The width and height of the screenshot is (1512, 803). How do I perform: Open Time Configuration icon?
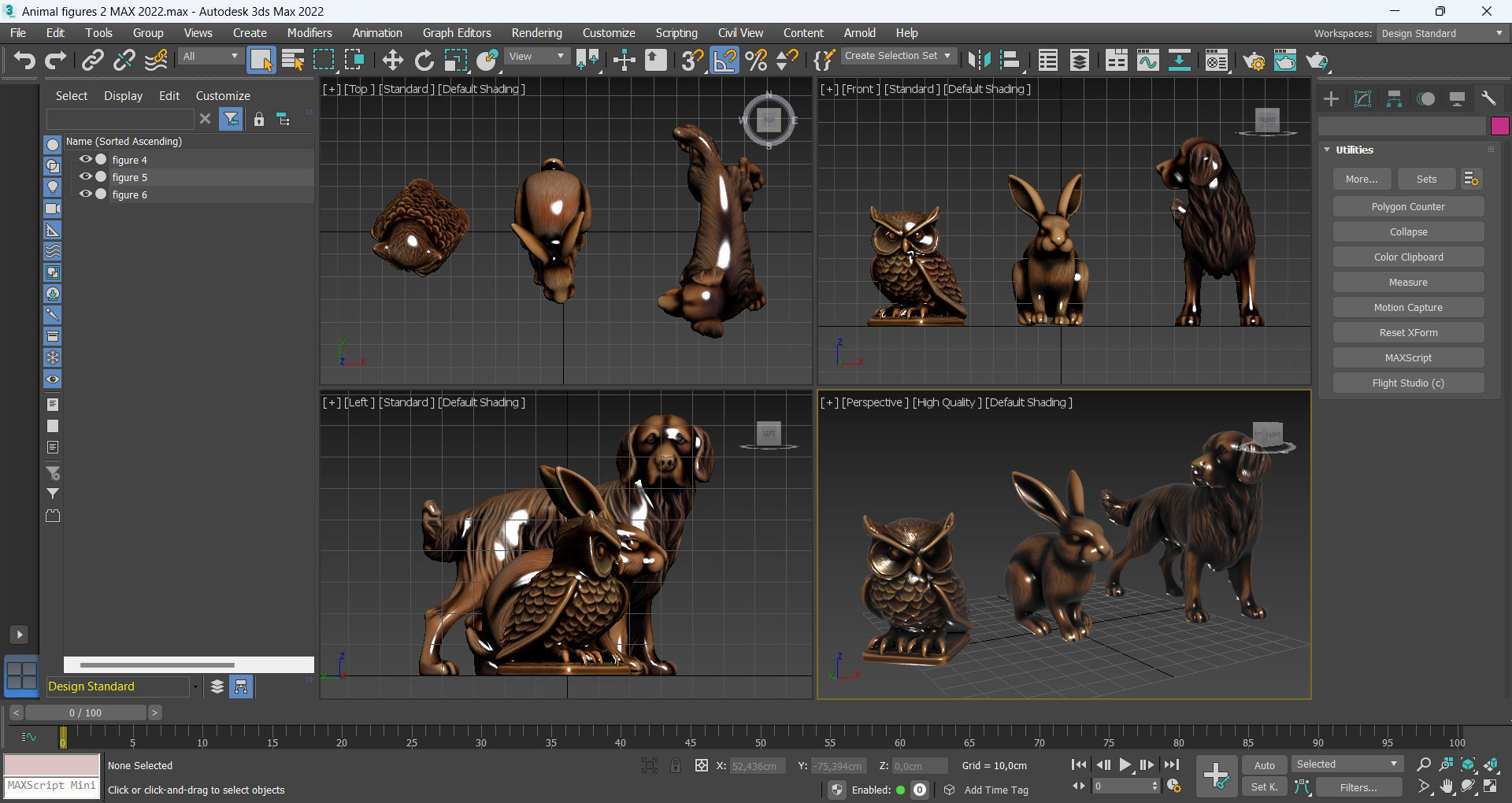[1173, 786]
